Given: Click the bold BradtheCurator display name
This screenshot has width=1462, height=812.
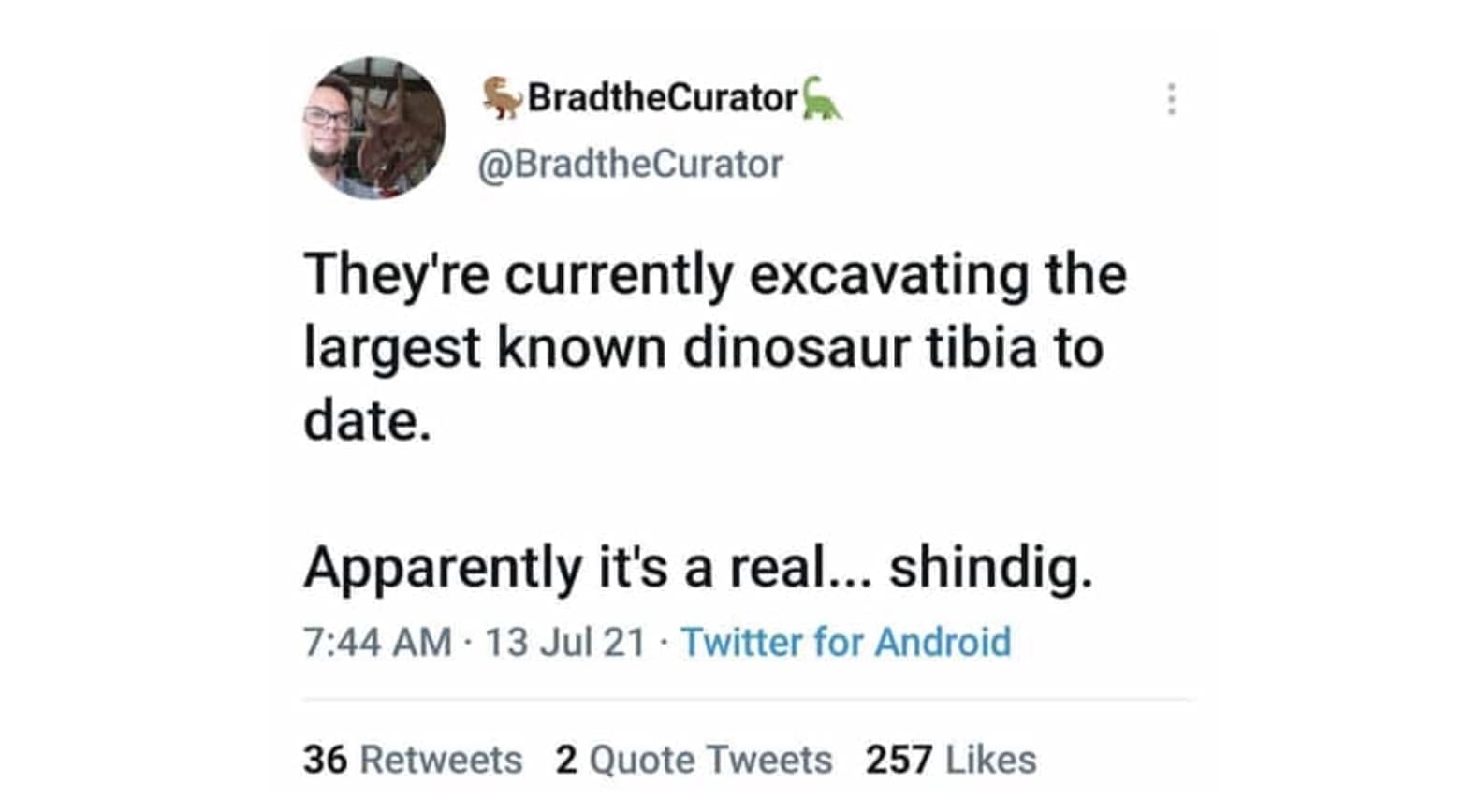Looking at the screenshot, I should pyautogui.click(x=662, y=97).
